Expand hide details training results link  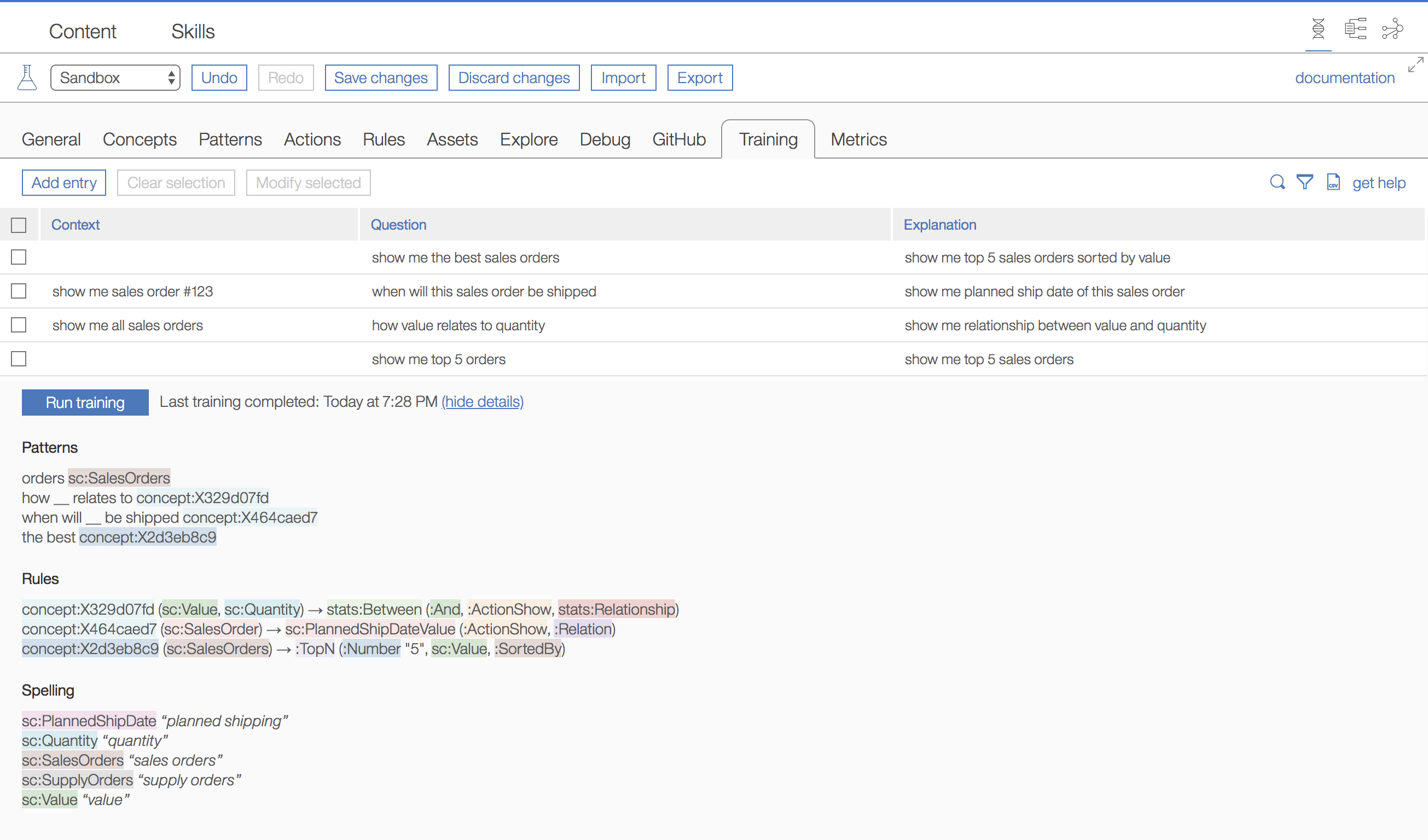coord(481,402)
